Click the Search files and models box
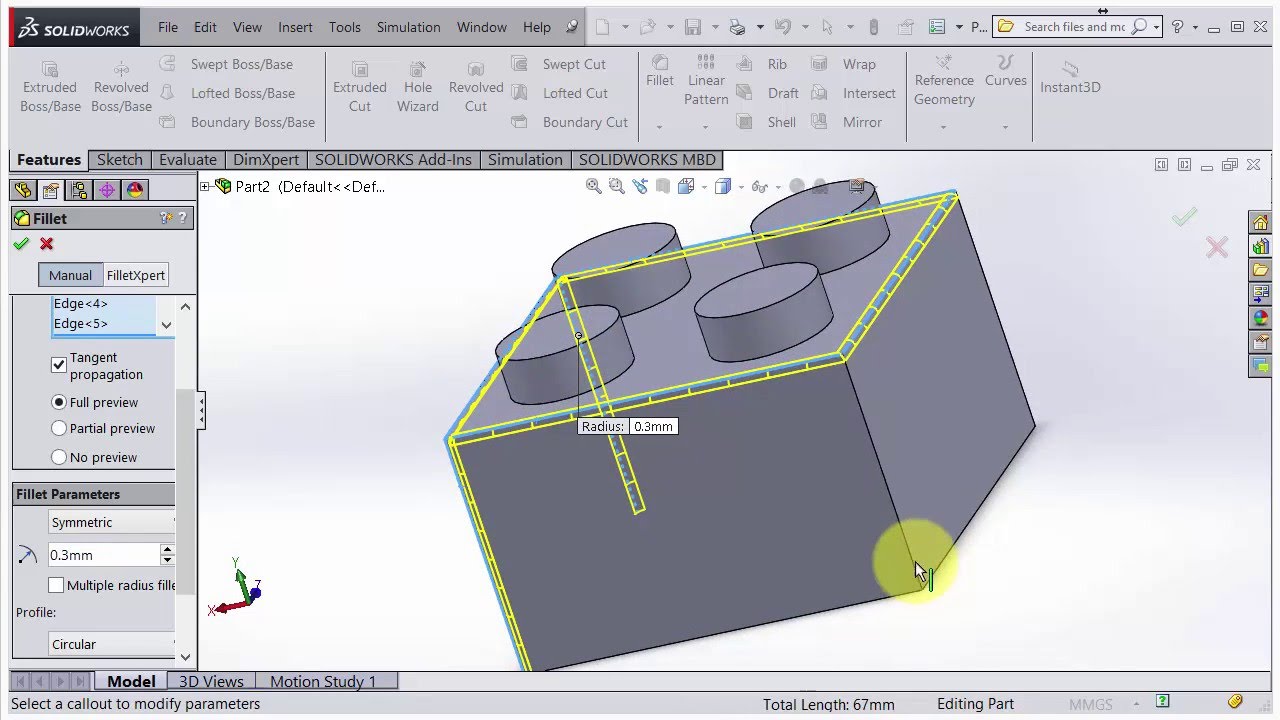This screenshot has height=720, width=1280. 1075,27
